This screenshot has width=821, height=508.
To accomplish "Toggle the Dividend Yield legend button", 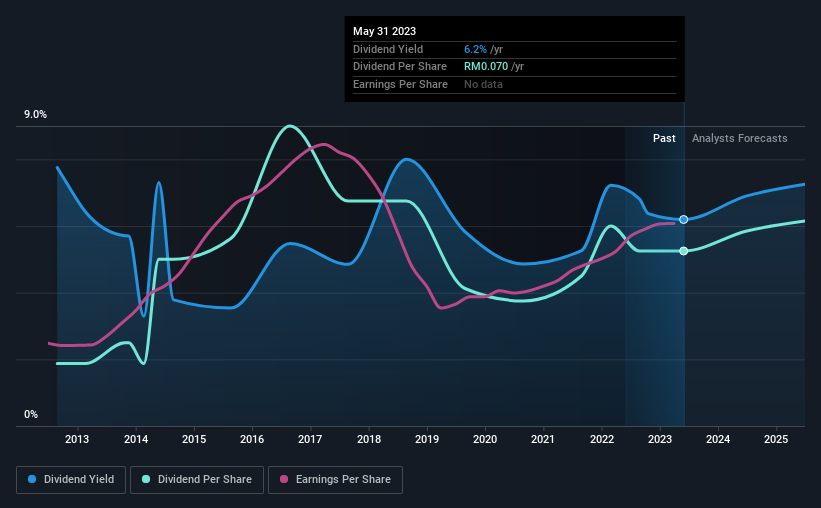I will pos(71,480).
